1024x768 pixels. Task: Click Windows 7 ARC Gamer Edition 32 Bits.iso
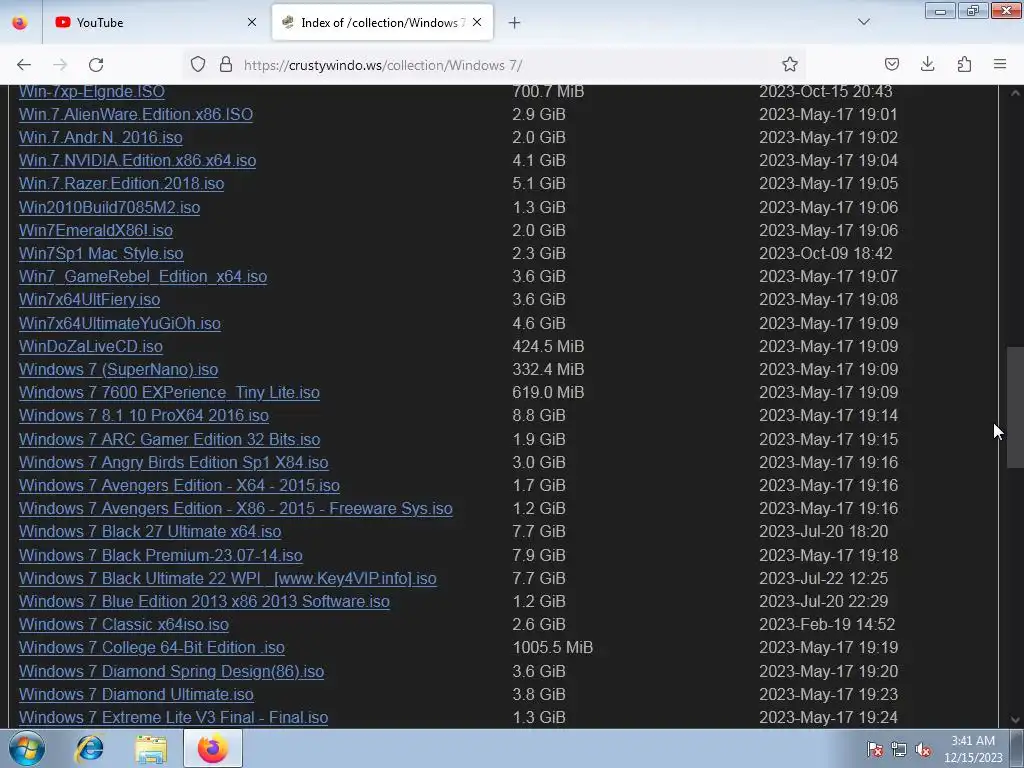(x=169, y=440)
